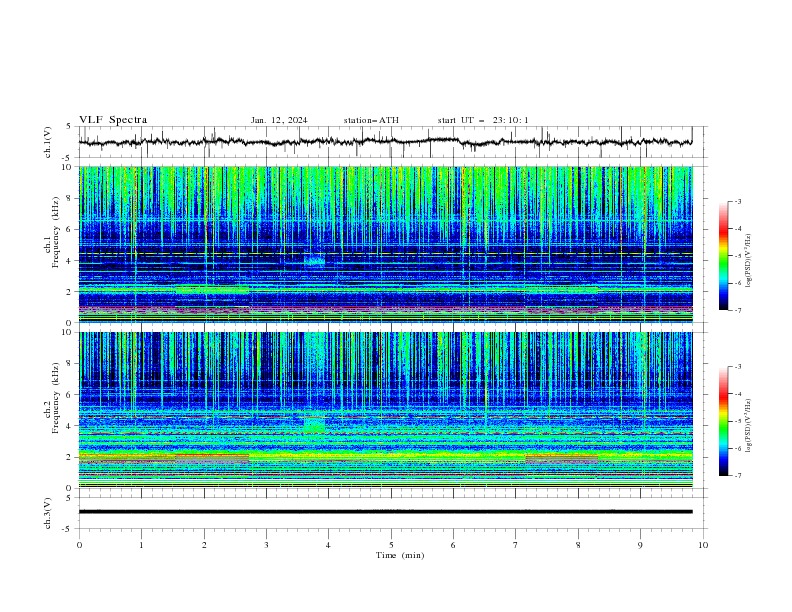Click the bright patch near 4 kHz in ch.2 spectrogram

click(x=314, y=424)
